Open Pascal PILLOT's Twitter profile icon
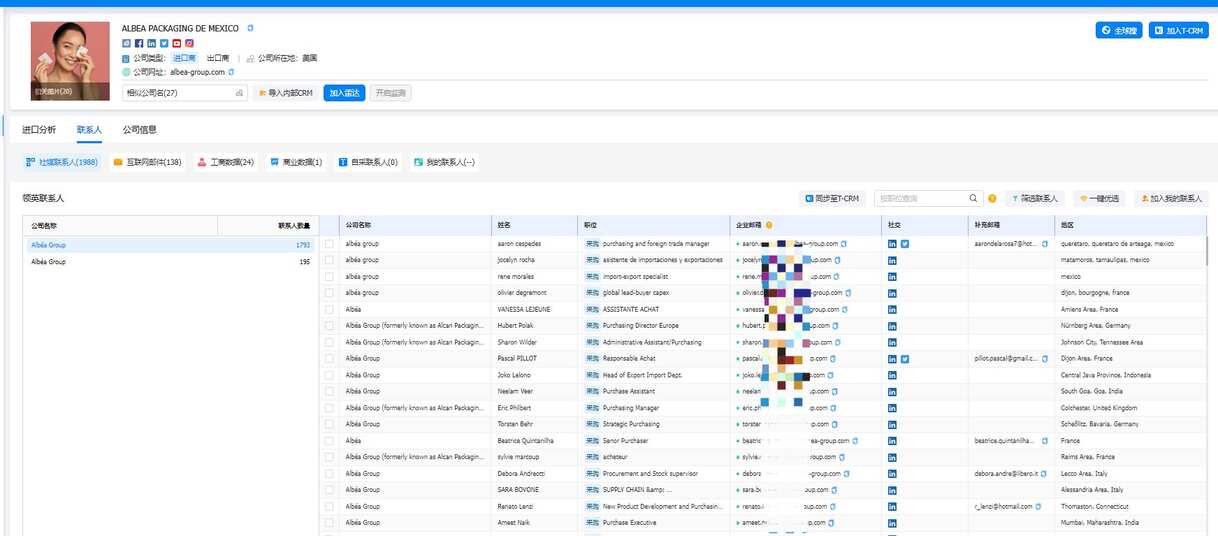 905,358
